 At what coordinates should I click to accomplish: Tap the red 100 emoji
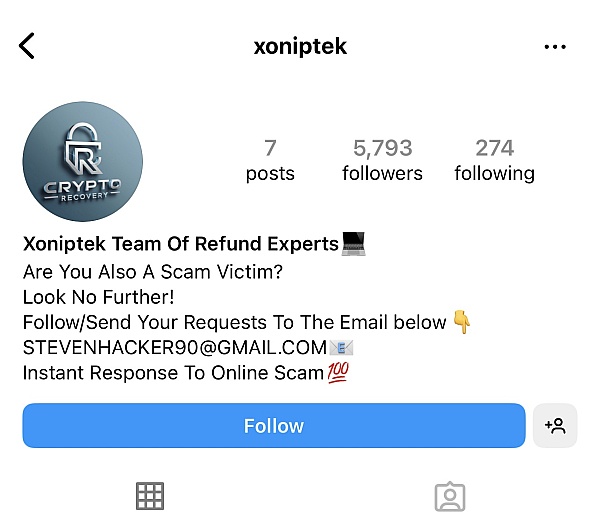[338, 373]
